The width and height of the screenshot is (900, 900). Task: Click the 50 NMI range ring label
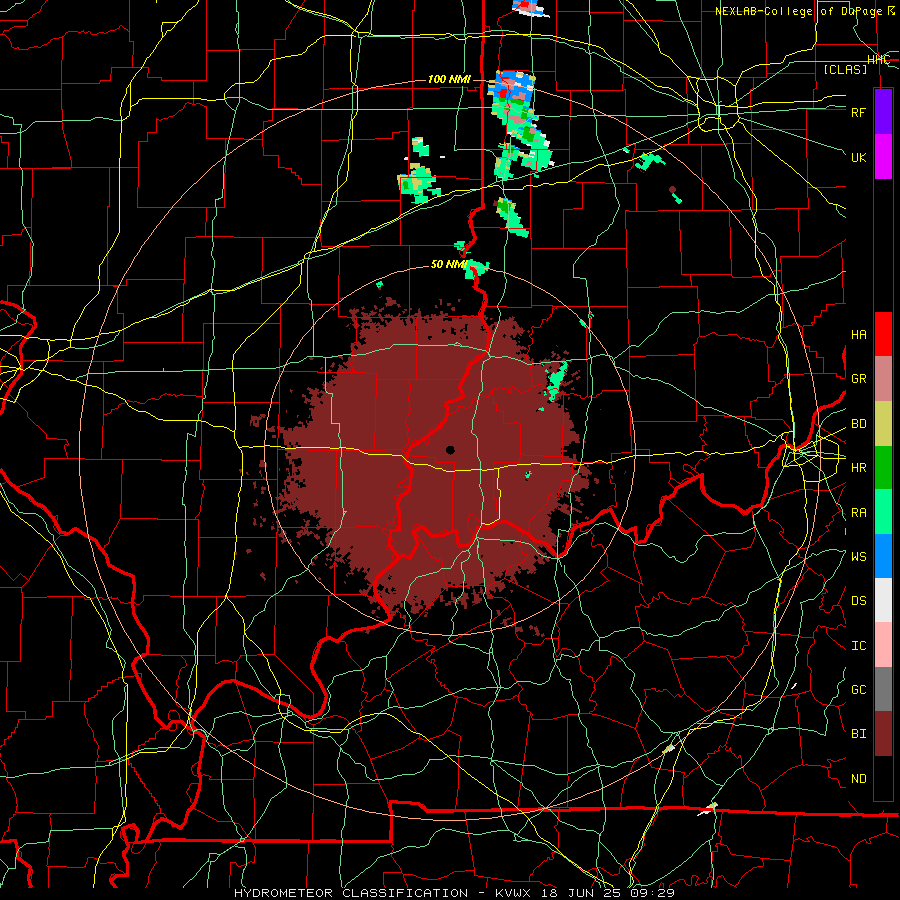tap(449, 265)
